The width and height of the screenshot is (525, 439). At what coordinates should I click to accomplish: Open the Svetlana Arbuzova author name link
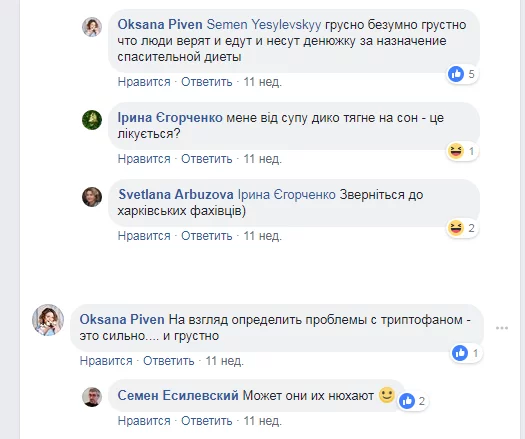[176, 195]
